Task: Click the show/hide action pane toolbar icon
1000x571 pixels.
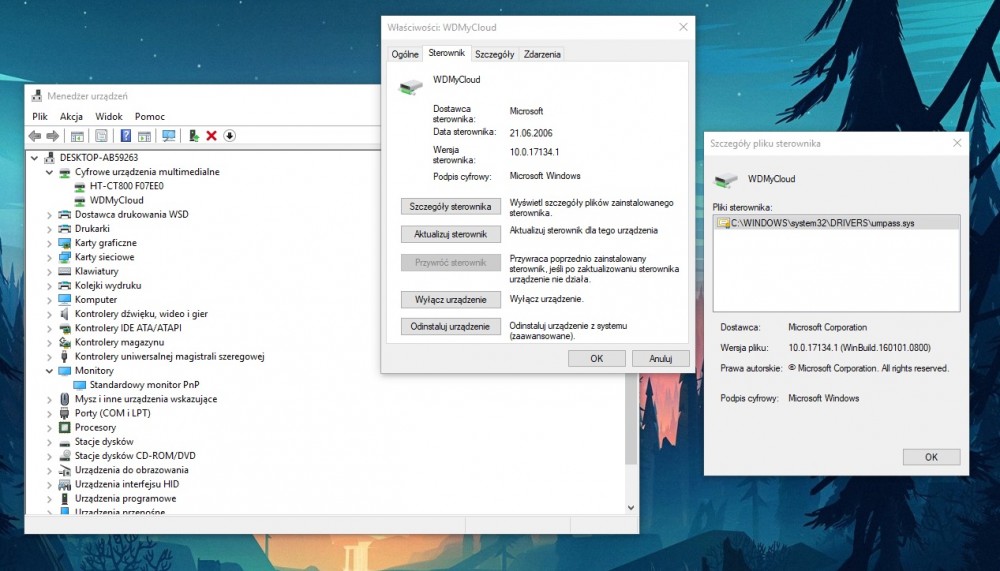Action: [x=145, y=136]
